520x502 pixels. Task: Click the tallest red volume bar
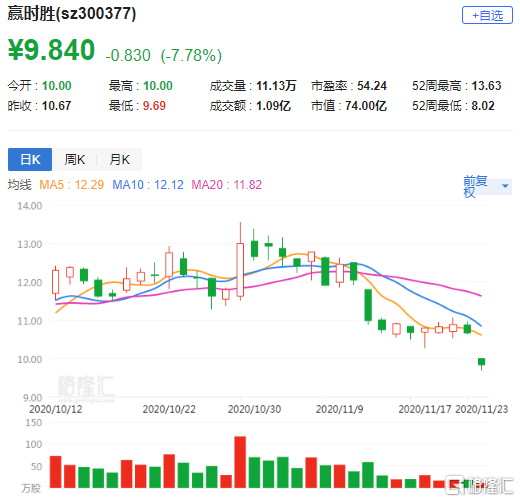(x=240, y=462)
